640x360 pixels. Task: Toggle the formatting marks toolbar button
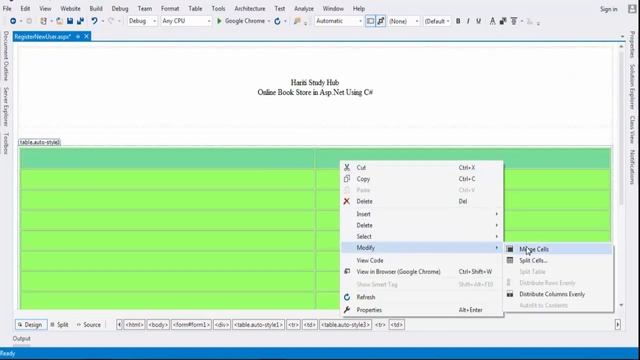pos(380,21)
